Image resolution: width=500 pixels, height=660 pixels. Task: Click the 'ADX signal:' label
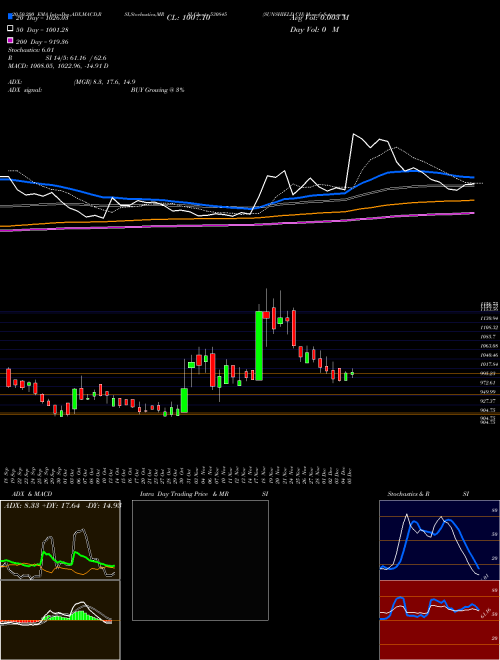pyautogui.click(x=24, y=90)
